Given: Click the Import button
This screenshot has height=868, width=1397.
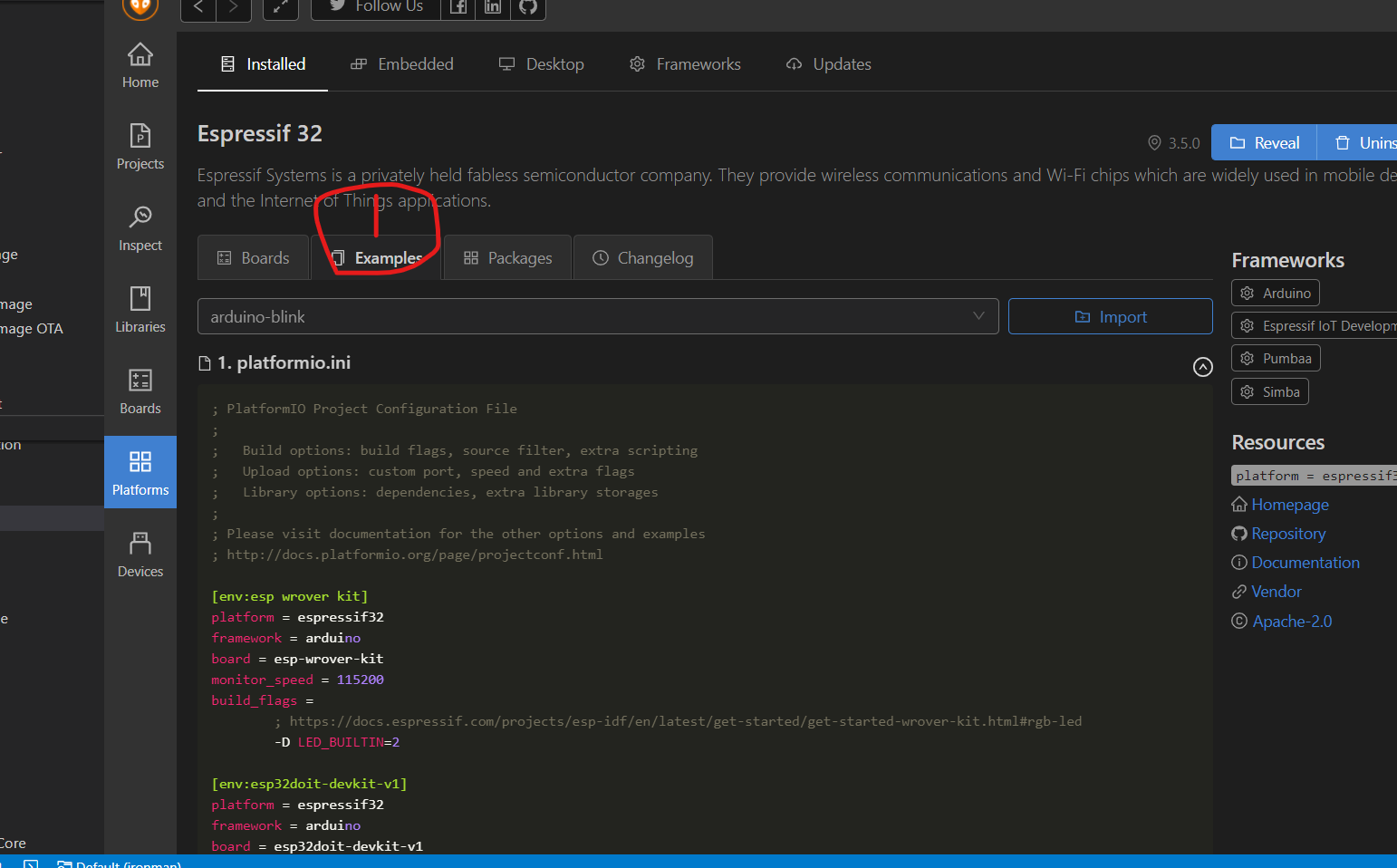Looking at the screenshot, I should tap(1110, 316).
